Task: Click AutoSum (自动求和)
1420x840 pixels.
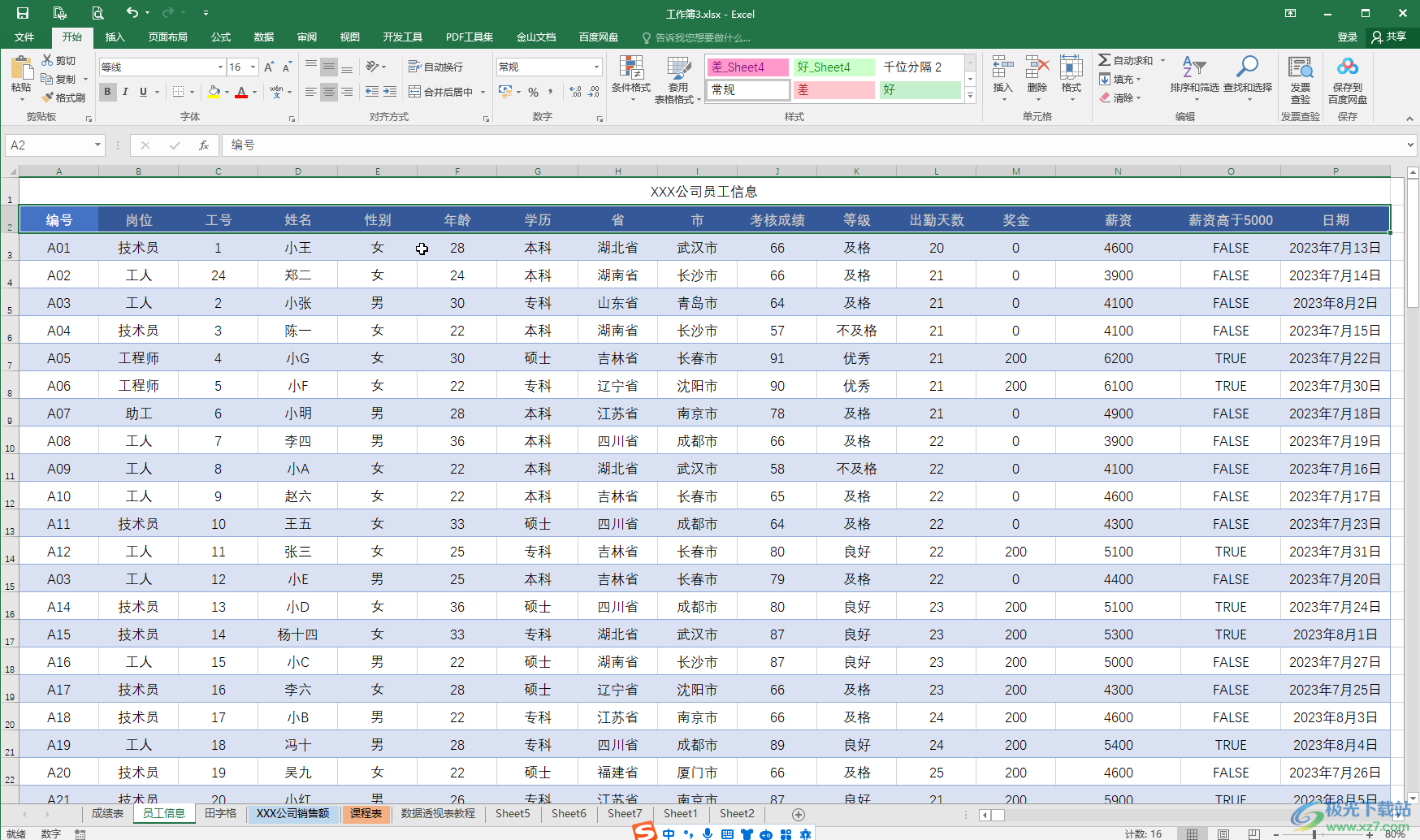Action: (x=1126, y=60)
